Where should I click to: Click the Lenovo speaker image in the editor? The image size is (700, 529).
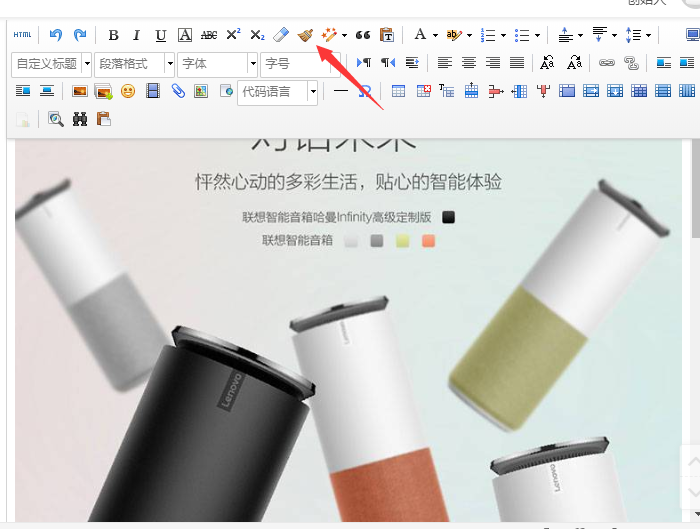[x=349, y=331]
